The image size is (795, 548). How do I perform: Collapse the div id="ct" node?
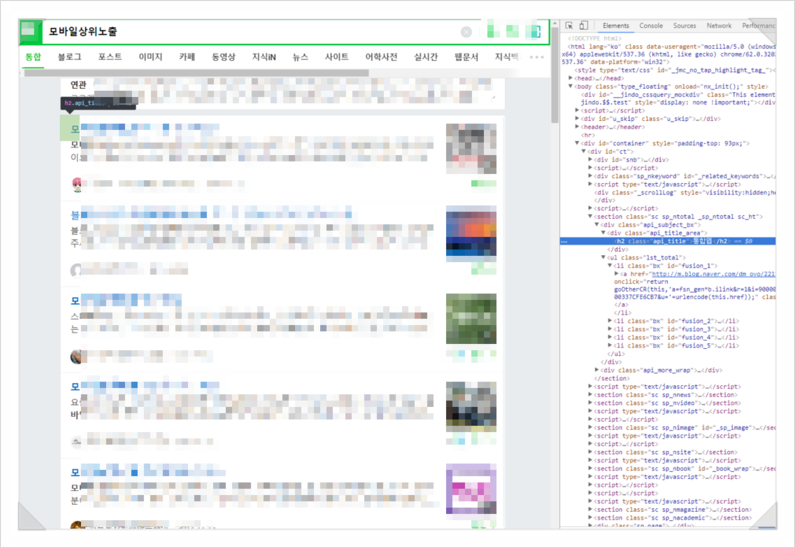[584, 151]
